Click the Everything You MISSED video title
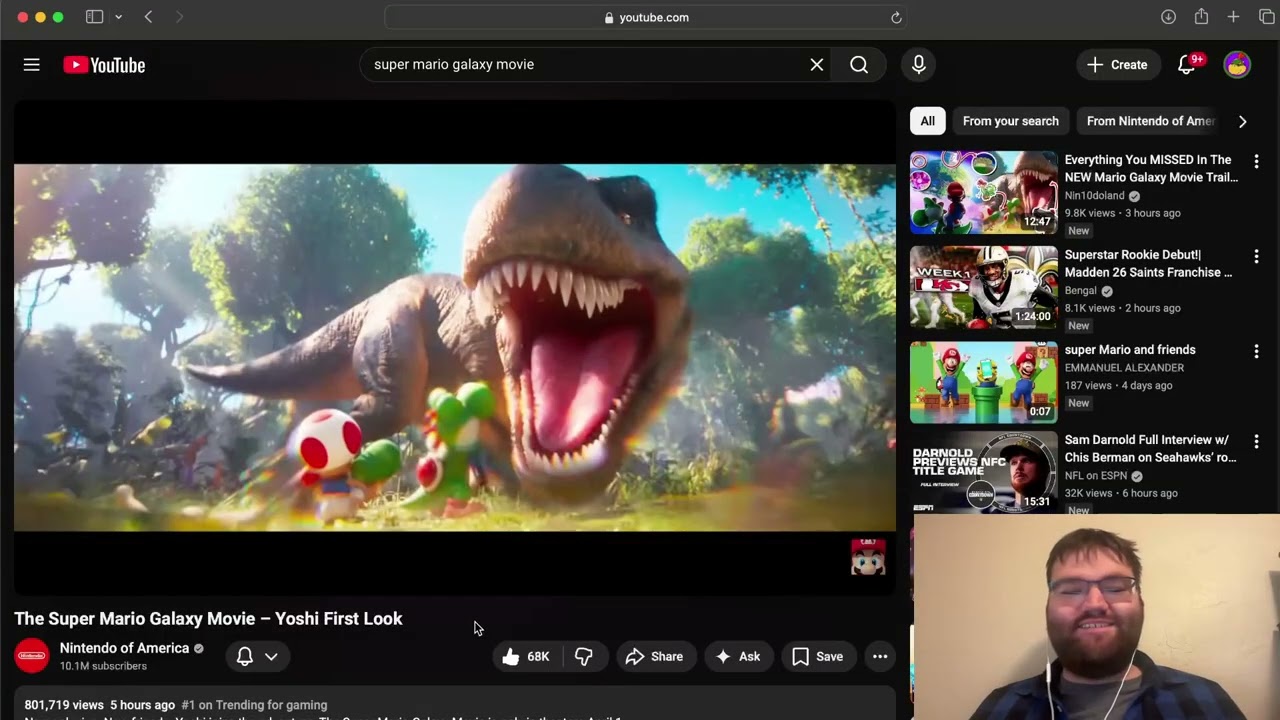 pyautogui.click(x=1151, y=168)
